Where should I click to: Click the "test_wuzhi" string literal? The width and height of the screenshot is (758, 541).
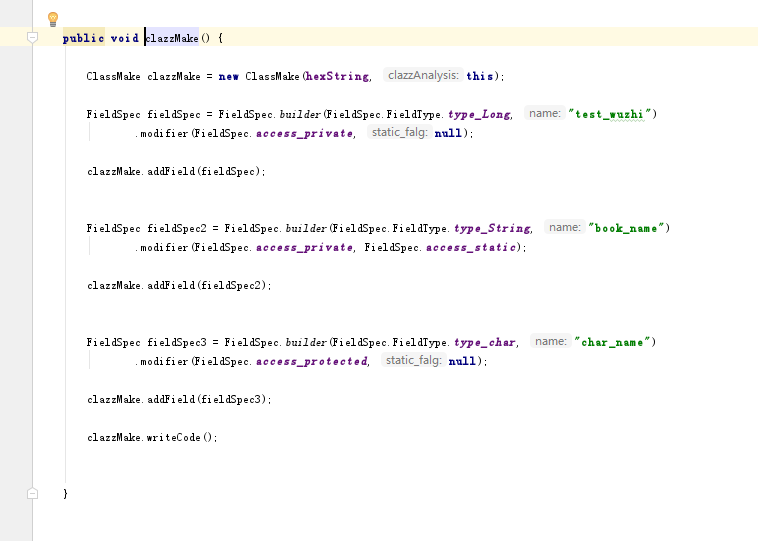[610, 115]
